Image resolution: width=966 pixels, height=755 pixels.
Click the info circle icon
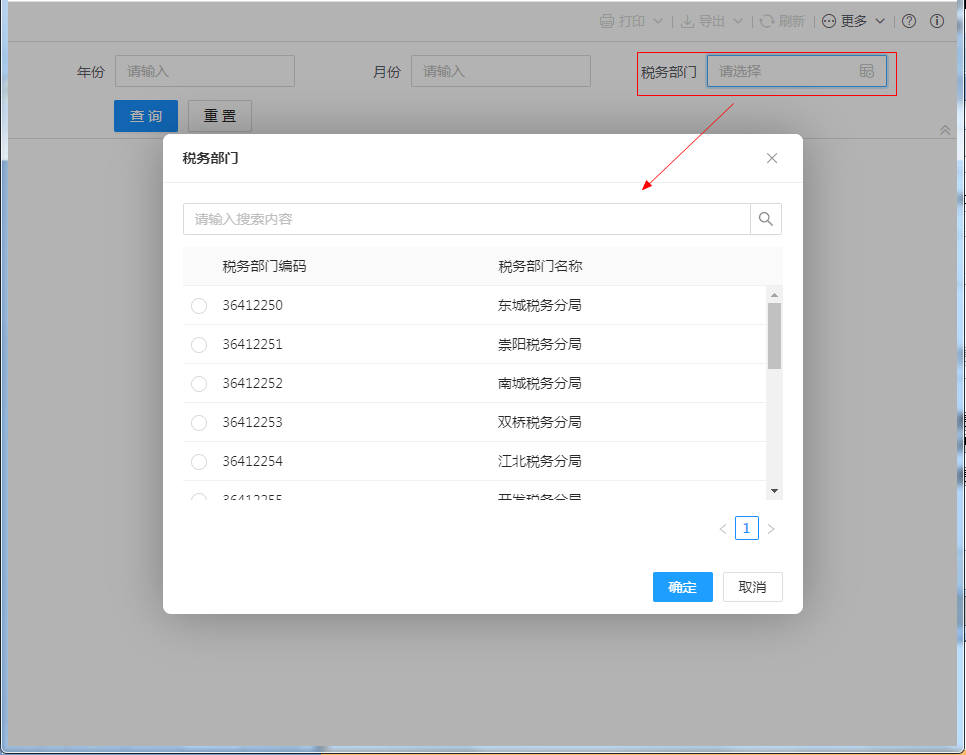[937, 21]
